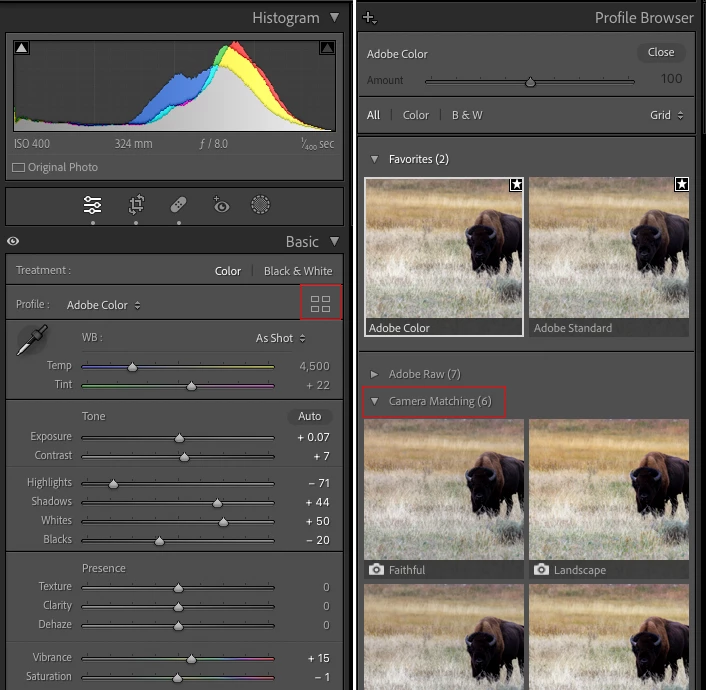This screenshot has width=706, height=690.
Task: Expand the Adobe Raw (7) group
Action: tap(374, 374)
